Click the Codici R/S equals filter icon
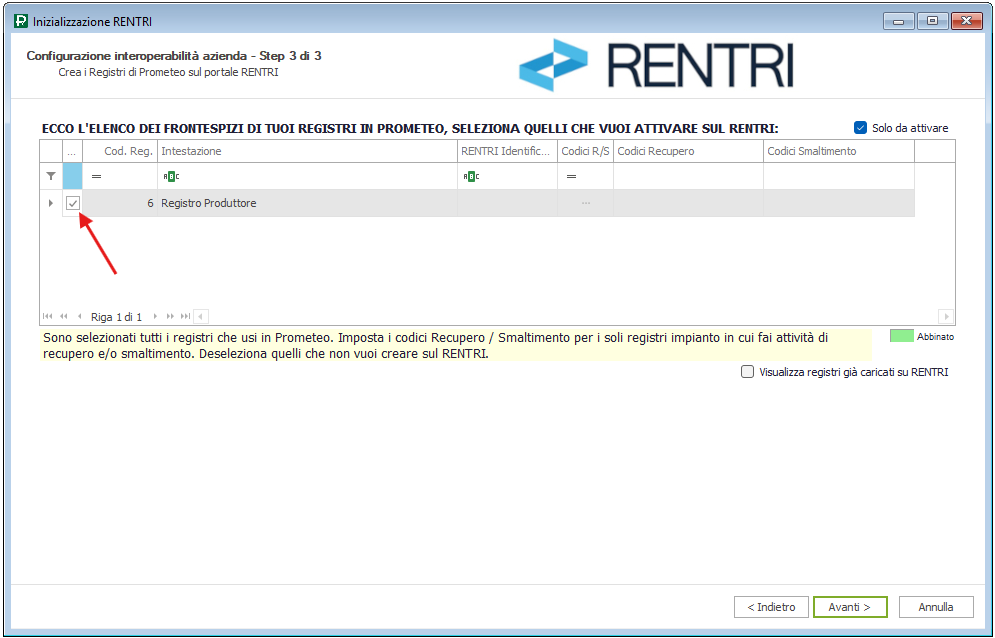 (571, 176)
